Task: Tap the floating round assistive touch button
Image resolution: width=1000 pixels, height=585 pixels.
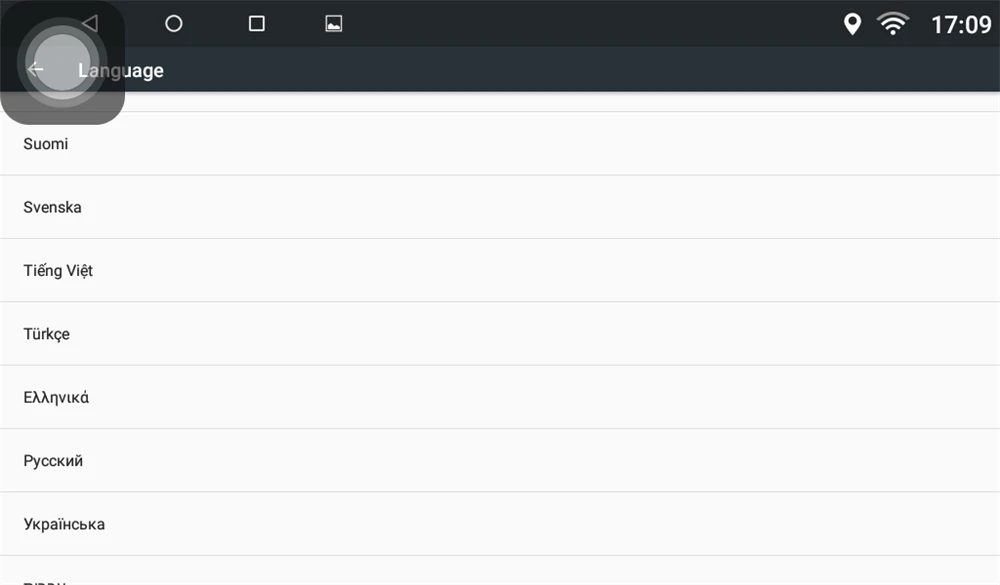Action: tap(62, 62)
